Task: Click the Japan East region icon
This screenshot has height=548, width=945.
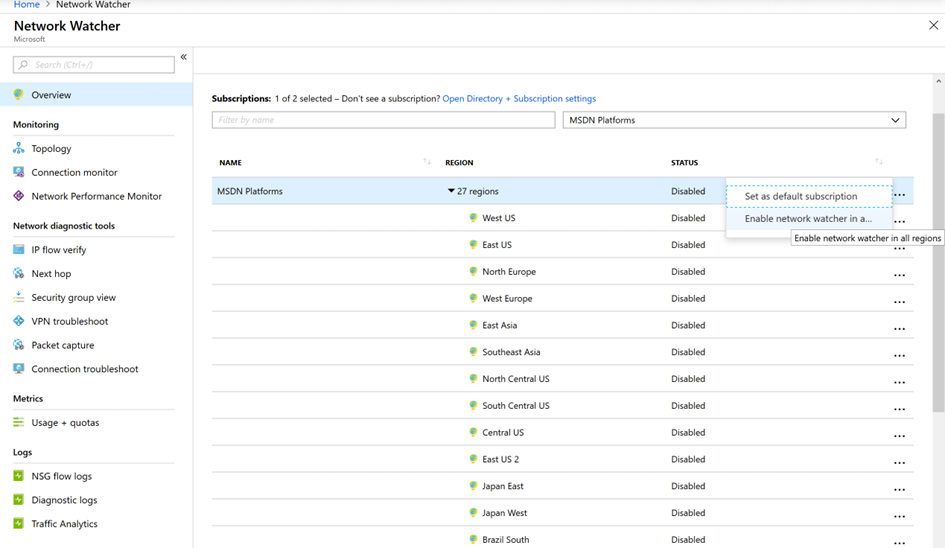Action: (x=473, y=486)
